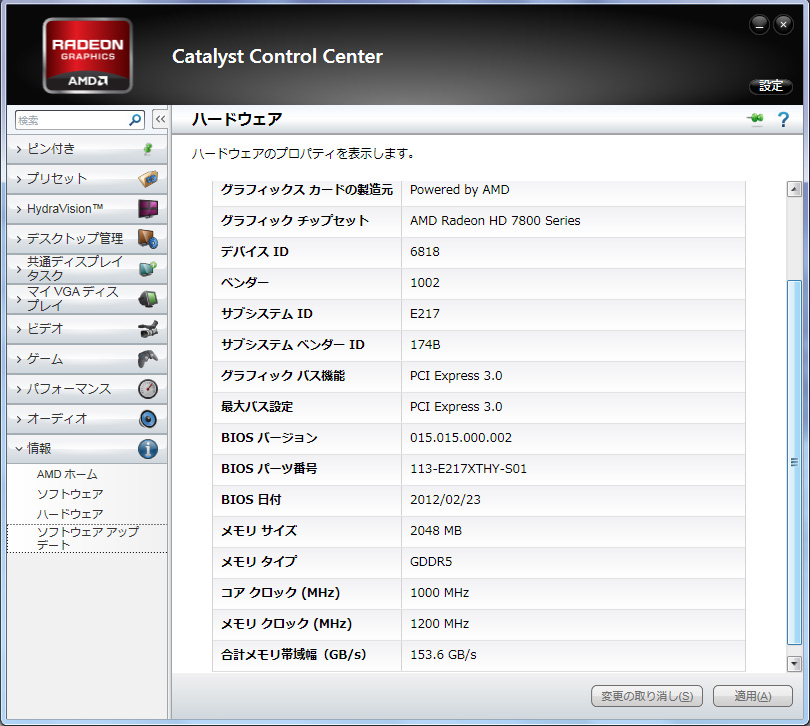
Task: Pin this page with green pushpin icon
Action: [756, 119]
